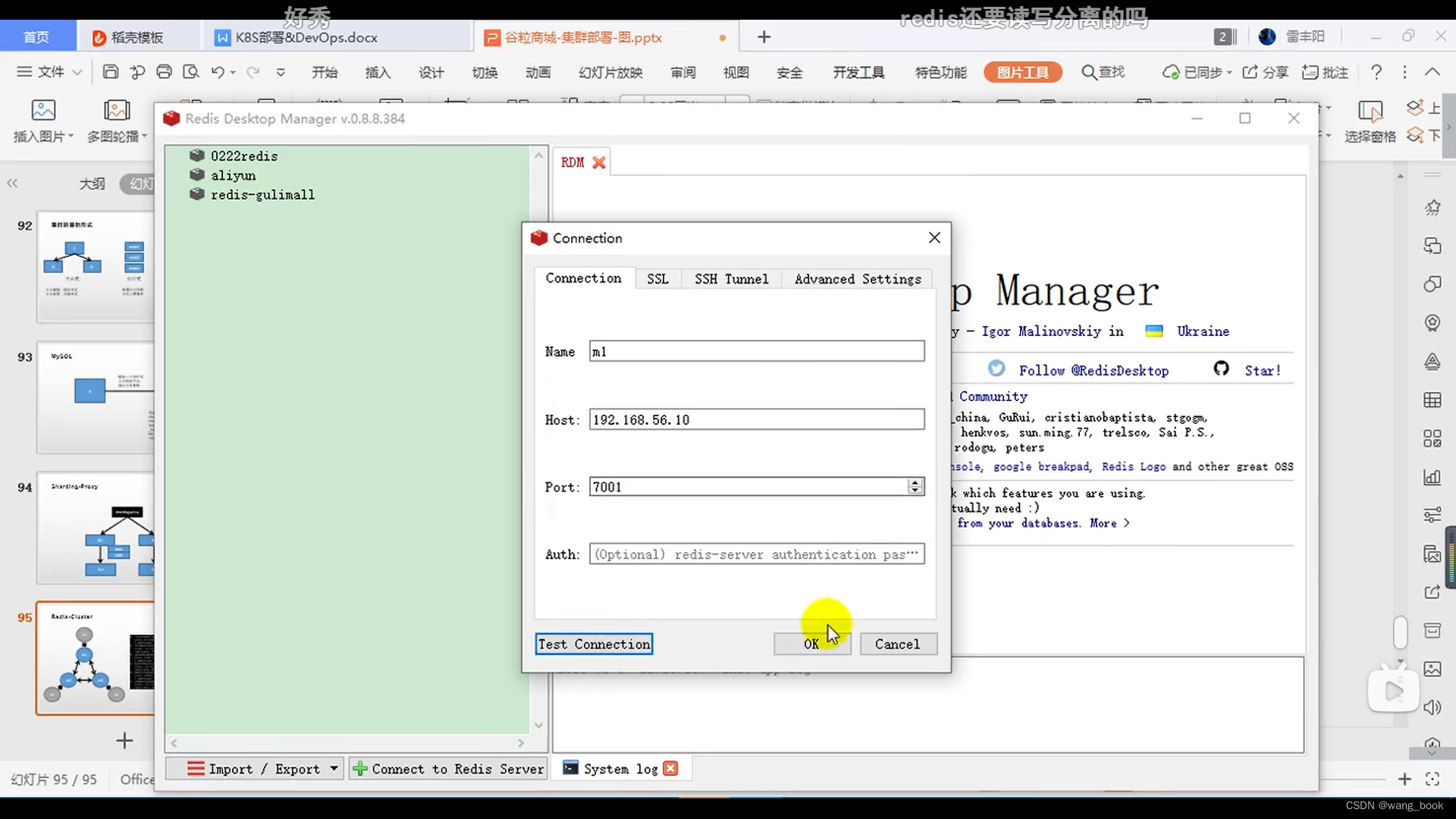Open the 首页 tab in WPS
The width and height of the screenshot is (1456, 819).
[36, 37]
